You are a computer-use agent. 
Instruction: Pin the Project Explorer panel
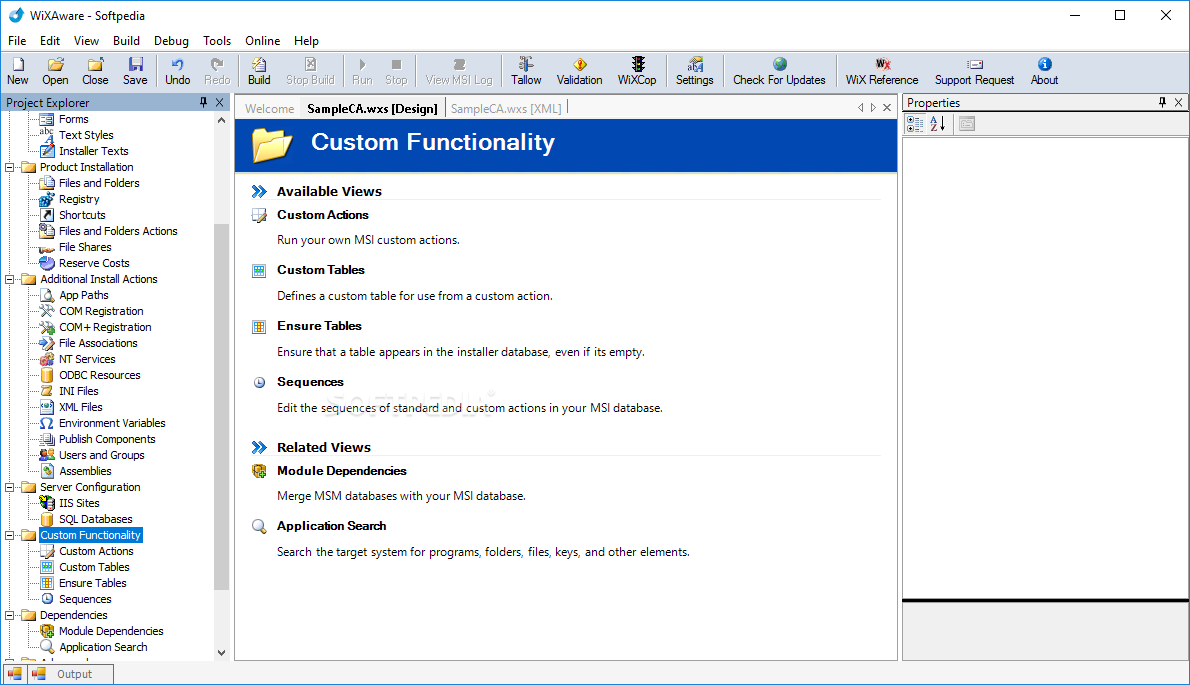tap(203, 102)
